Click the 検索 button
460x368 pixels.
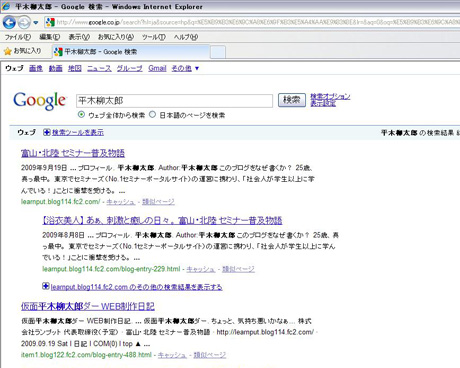[292, 100]
